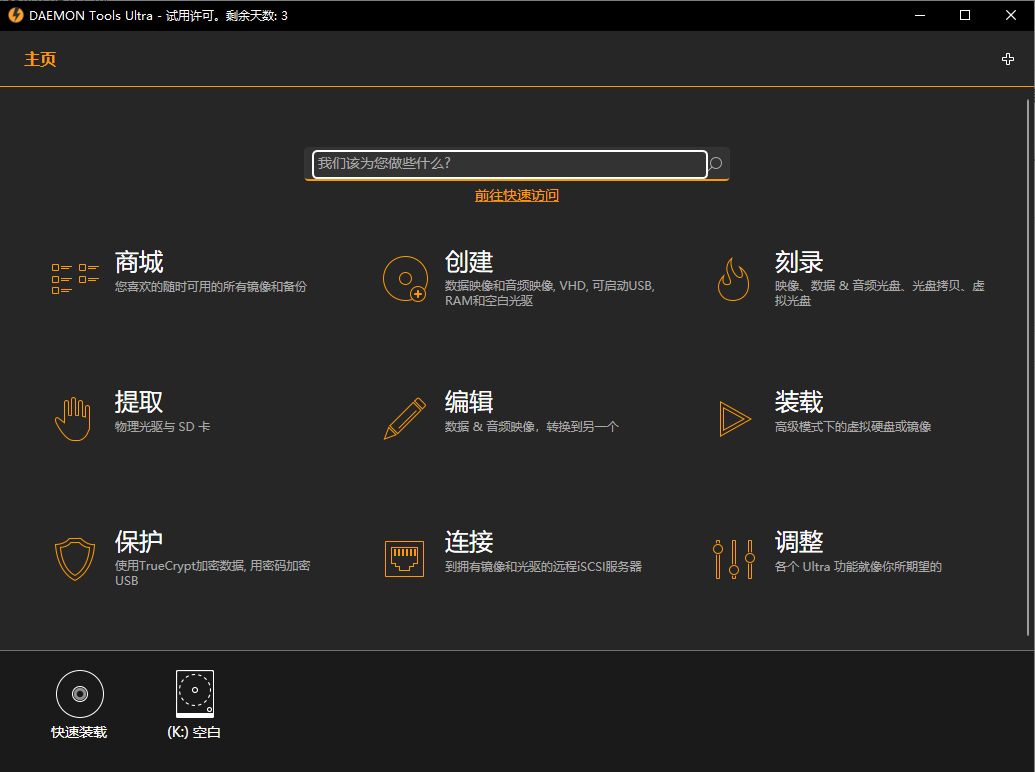Open the 商城 catalog list icon

pyautogui.click(x=75, y=278)
